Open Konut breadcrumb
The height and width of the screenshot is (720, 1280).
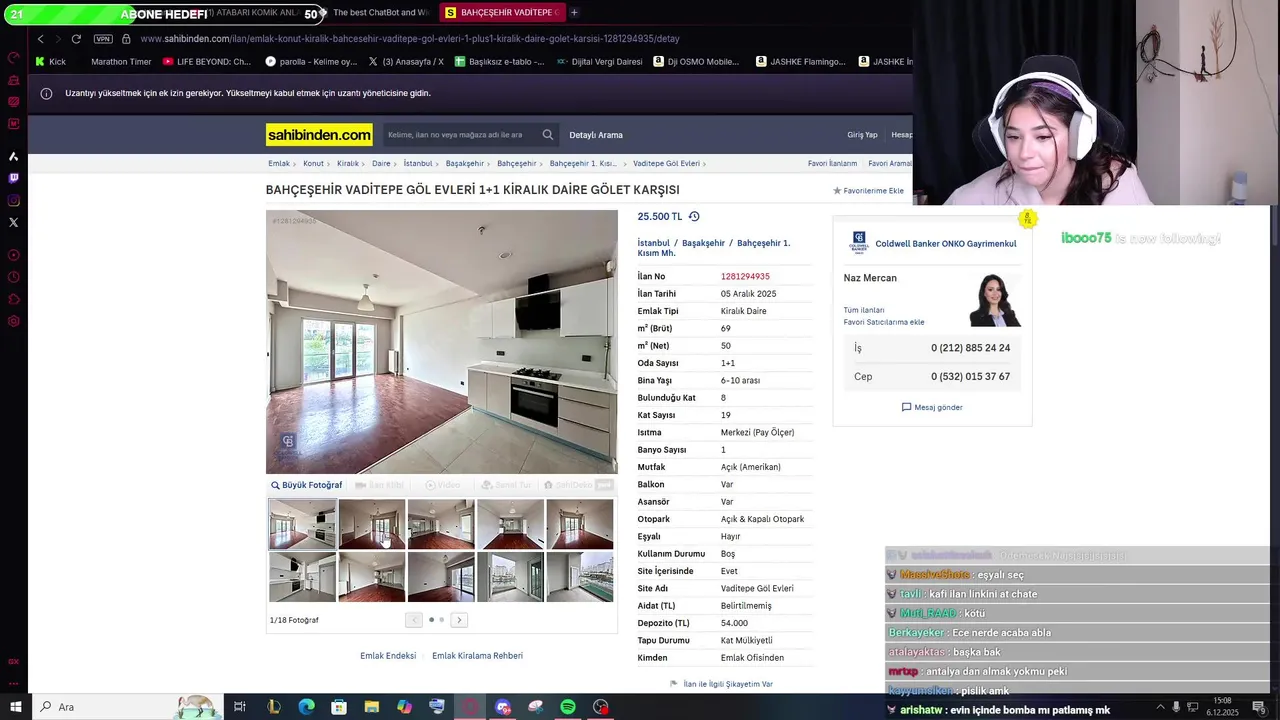[313, 163]
